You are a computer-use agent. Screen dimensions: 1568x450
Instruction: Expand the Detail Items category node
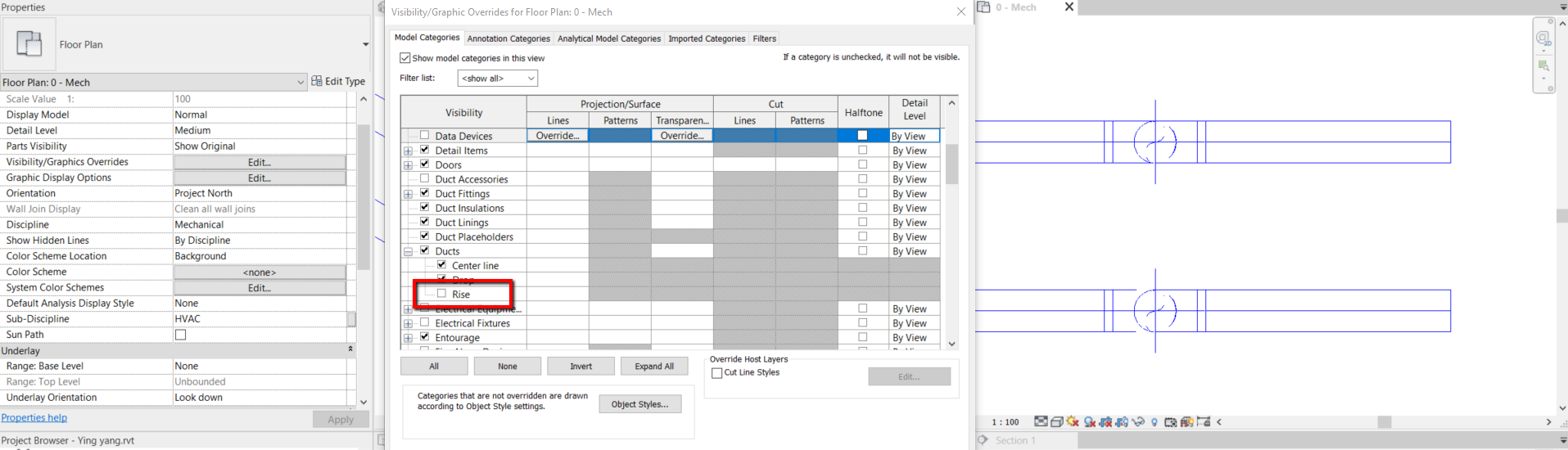[x=408, y=151]
